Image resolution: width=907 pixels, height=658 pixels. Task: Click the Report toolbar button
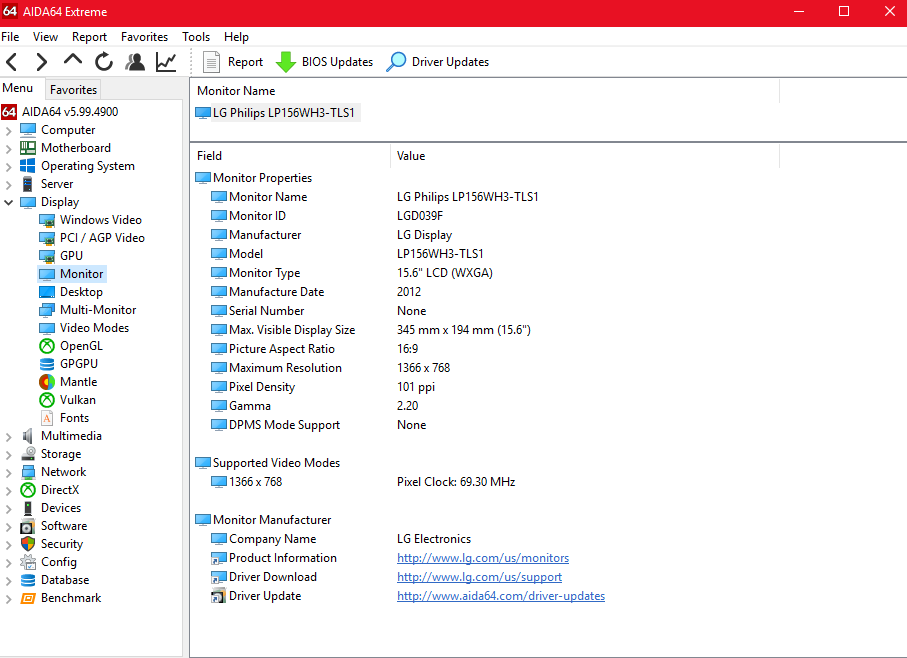coord(233,62)
